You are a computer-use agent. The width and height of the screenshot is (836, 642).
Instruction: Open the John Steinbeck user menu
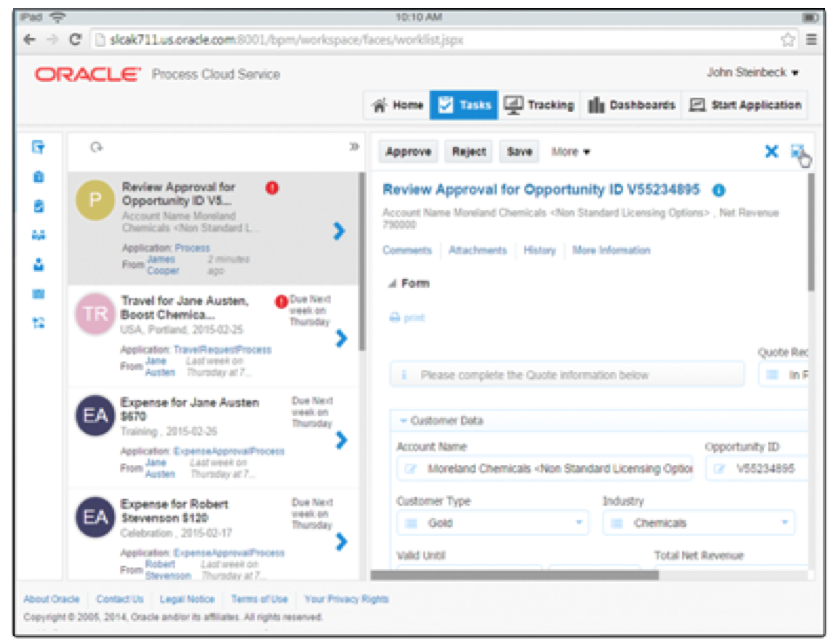click(752, 73)
